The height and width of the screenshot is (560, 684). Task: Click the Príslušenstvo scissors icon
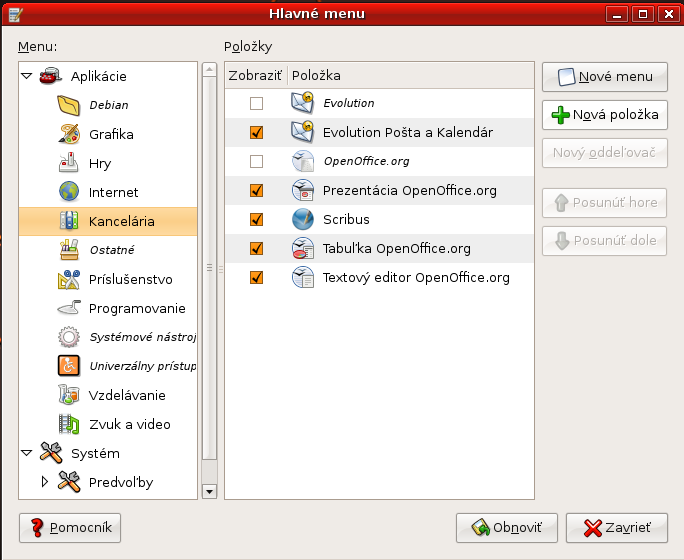(69, 279)
